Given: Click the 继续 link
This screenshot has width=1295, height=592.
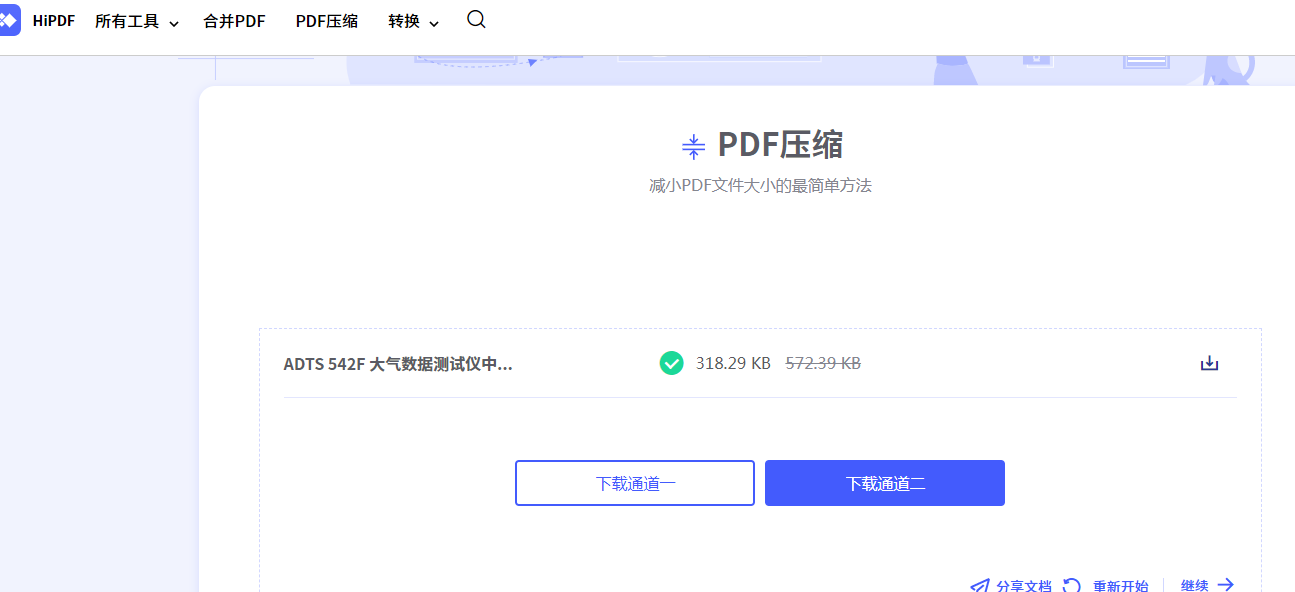Looking at the screenshot, I should coord(1194,584).
